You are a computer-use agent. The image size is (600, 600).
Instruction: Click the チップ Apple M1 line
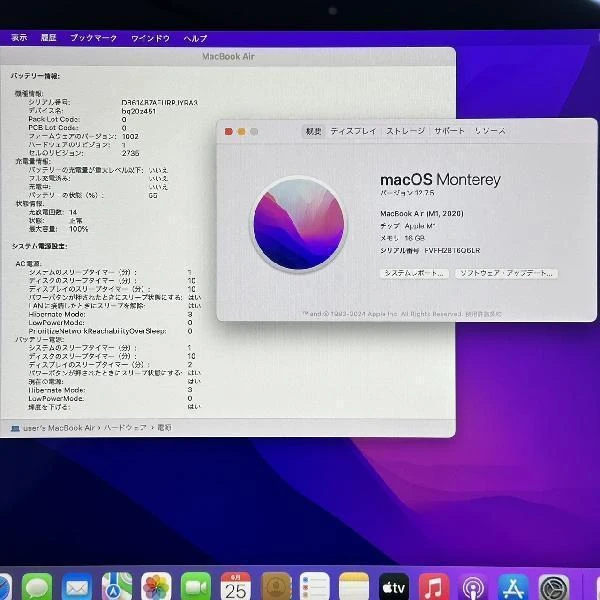coord(408,226)
